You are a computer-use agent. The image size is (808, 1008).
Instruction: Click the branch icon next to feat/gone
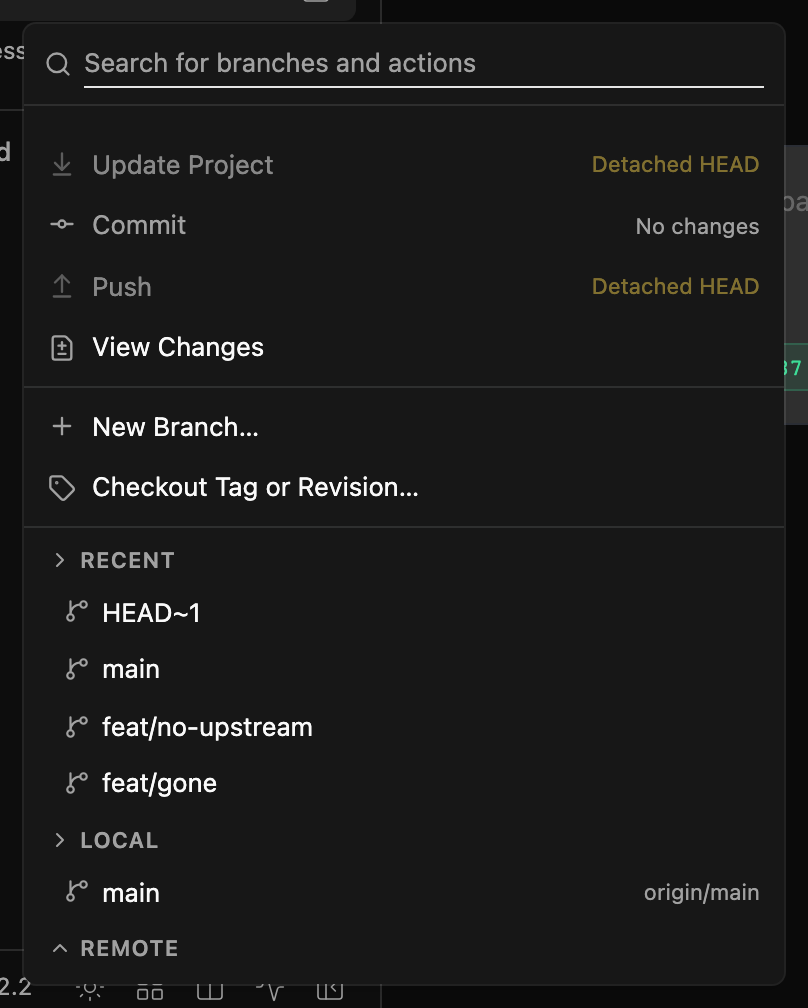[76, 782]
